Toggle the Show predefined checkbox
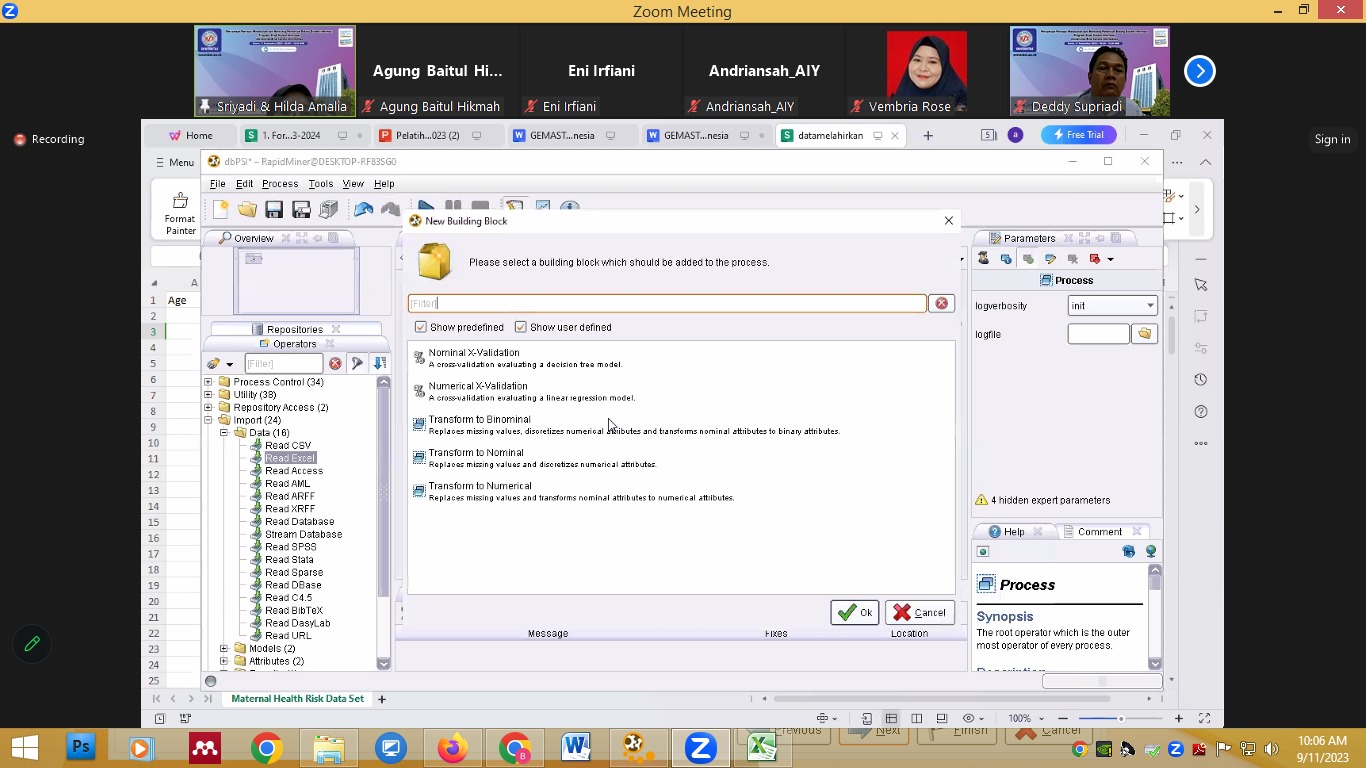Viewport: 1366px width, 768px height. [421, 327]
